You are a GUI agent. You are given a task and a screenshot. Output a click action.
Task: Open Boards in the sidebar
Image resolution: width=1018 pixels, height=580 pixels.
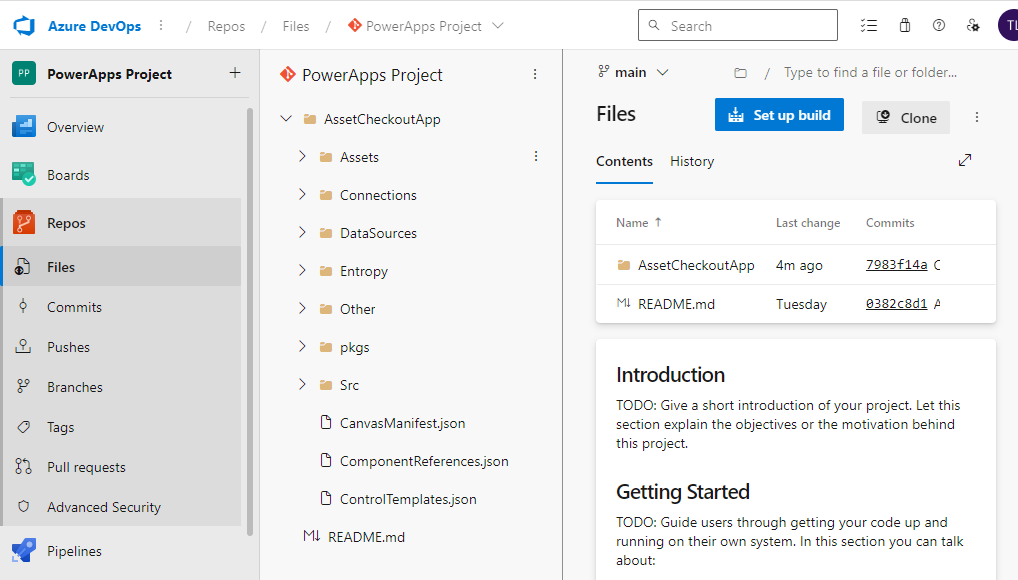pyautogui.click(x=122, y=175)
